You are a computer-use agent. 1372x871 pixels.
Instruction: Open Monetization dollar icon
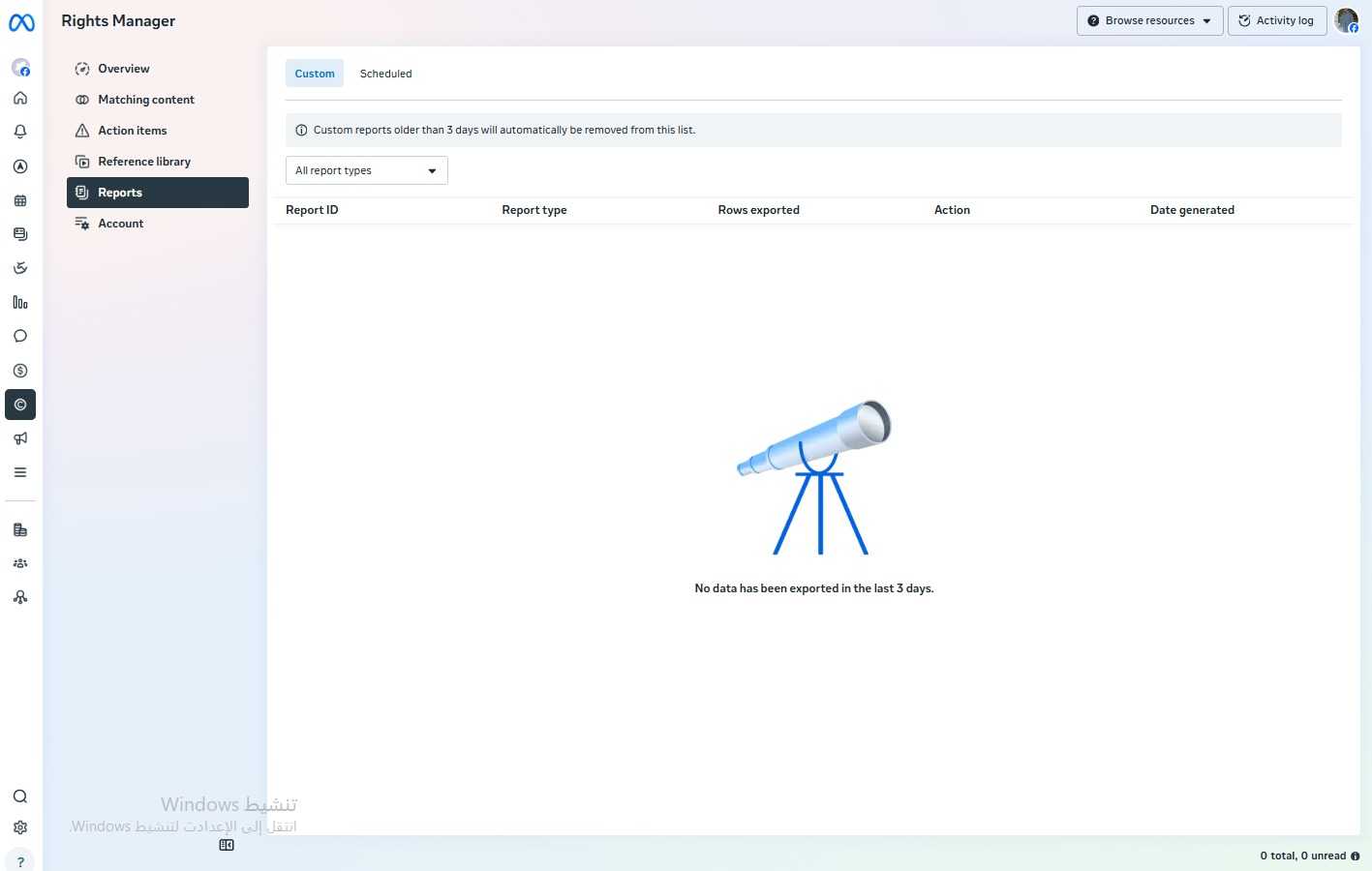tap(20, 371)
